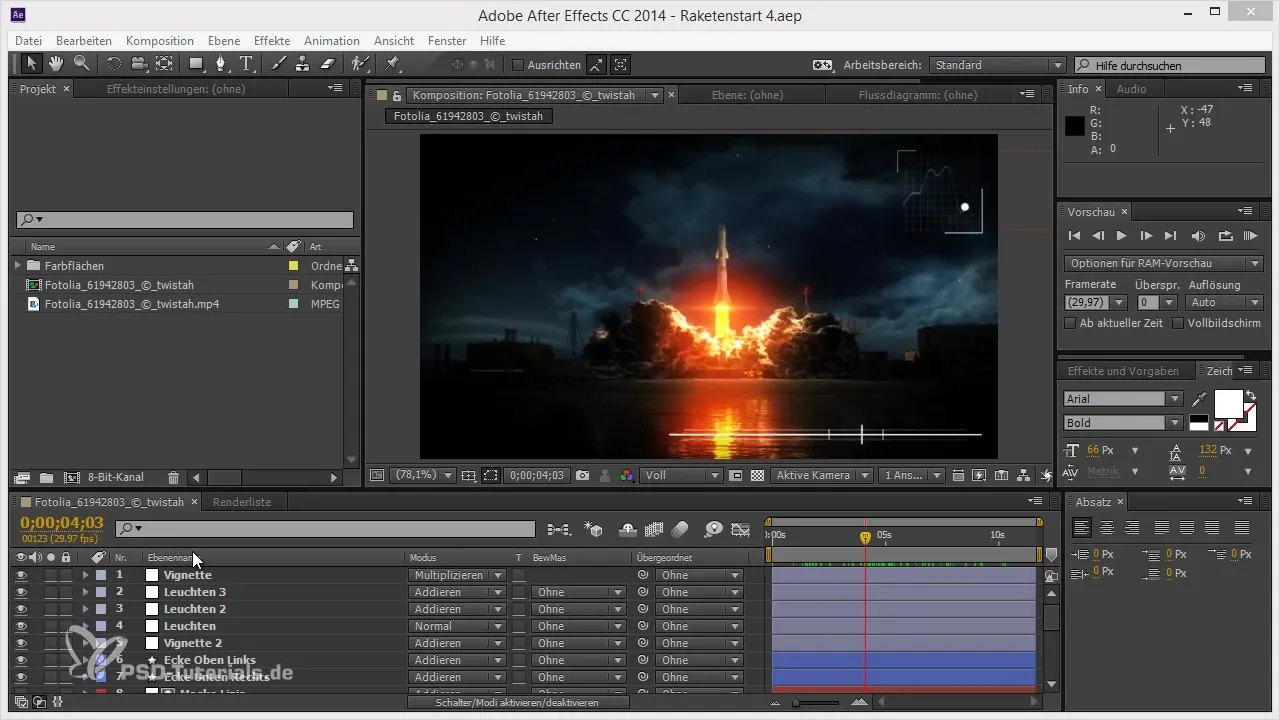Take a snapshot with the camera icon
Screen dimensions: 1280x720
583,475
